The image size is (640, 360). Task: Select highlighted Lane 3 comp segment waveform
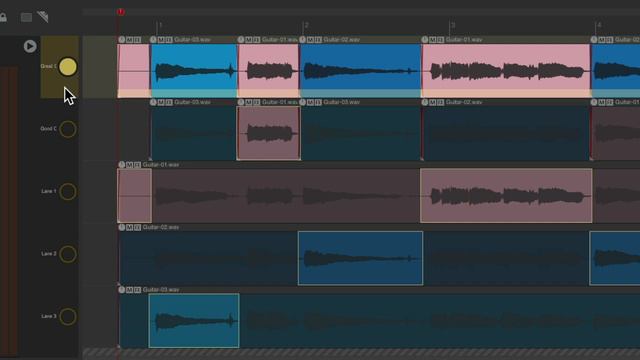point(194,321)
